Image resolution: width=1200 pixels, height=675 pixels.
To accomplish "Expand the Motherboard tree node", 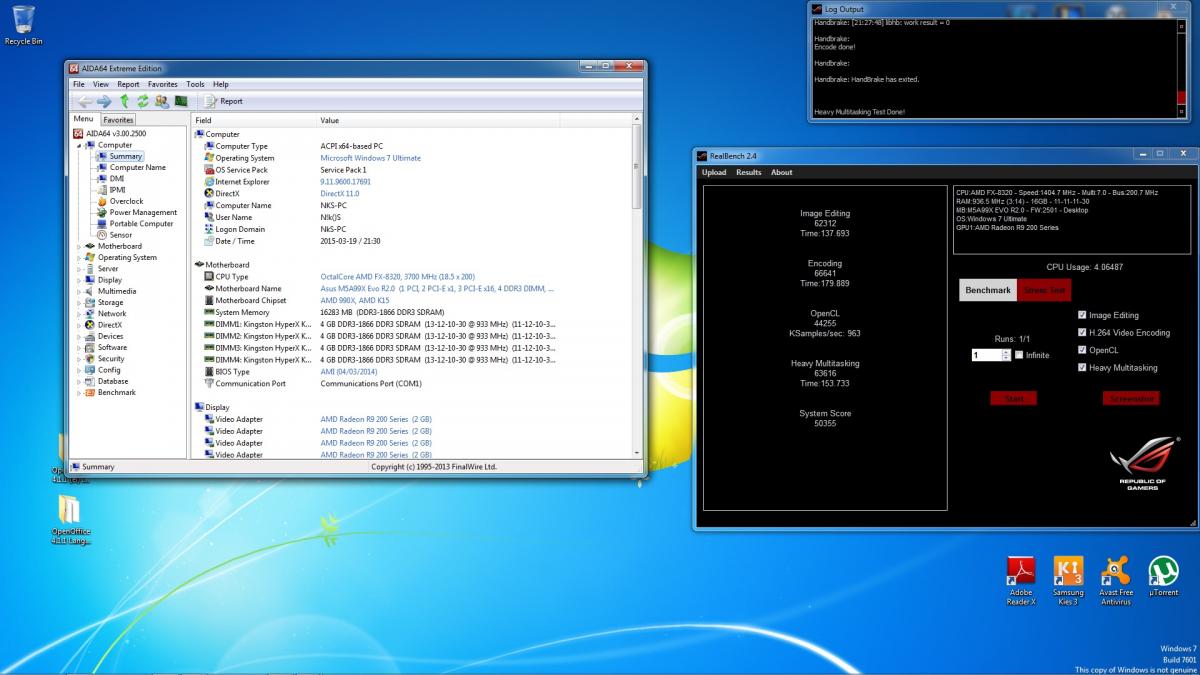I will pyautogui.click(x=79, y=246).
